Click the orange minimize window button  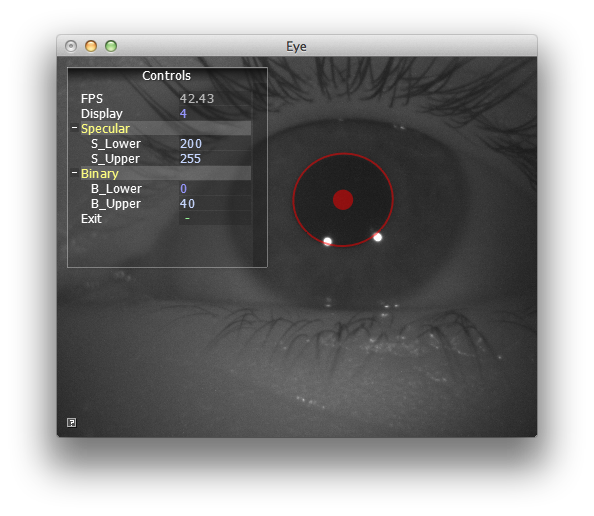[91, 46]
